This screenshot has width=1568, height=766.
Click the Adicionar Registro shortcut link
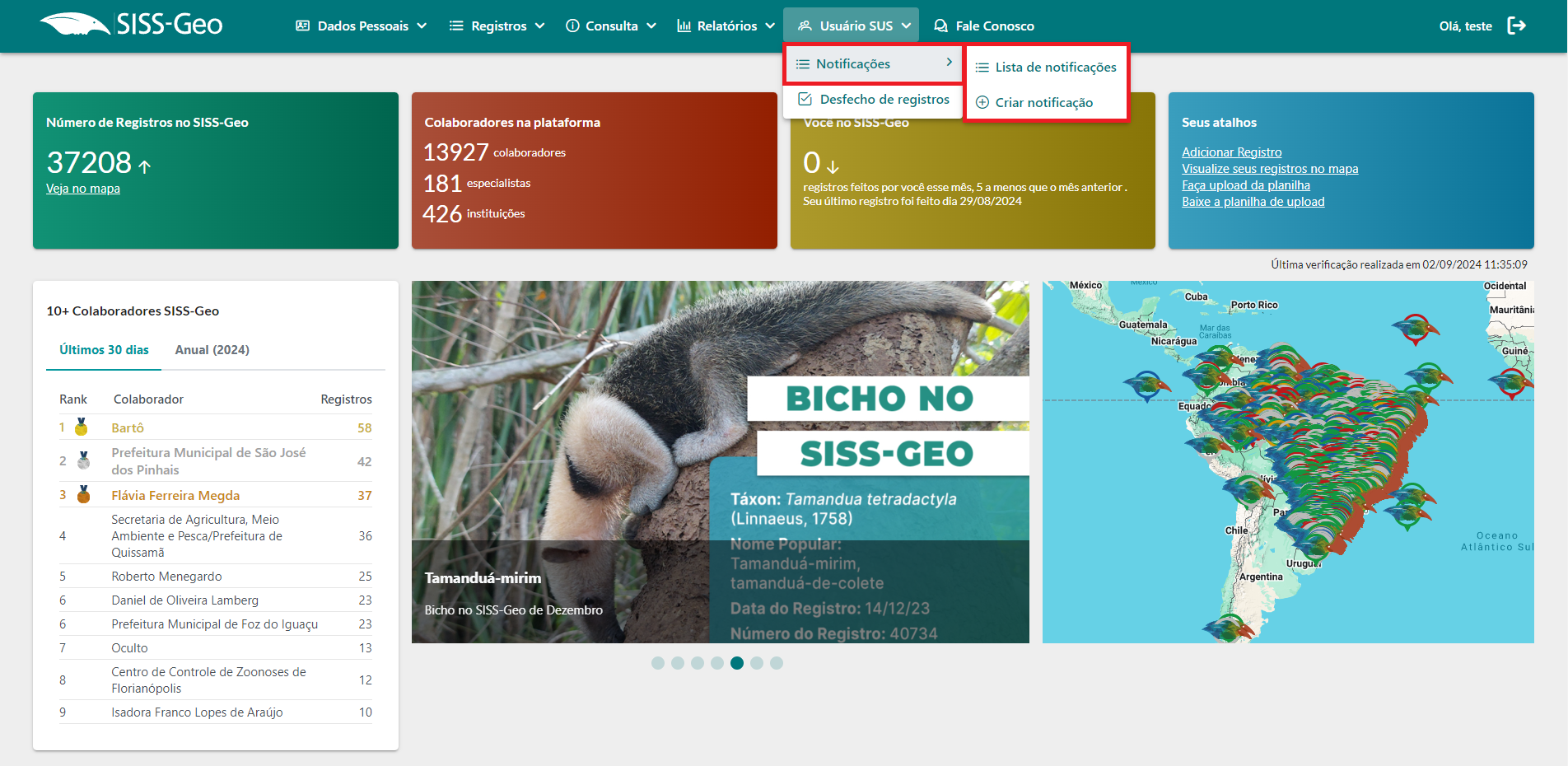(x=1231, y=152)
